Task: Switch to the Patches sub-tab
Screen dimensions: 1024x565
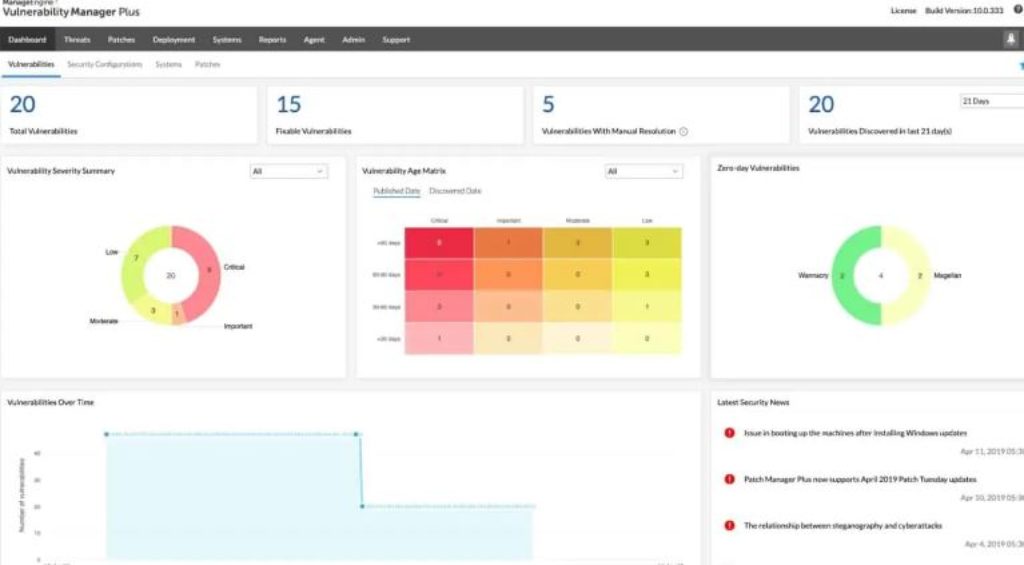Action: (208, 64)
